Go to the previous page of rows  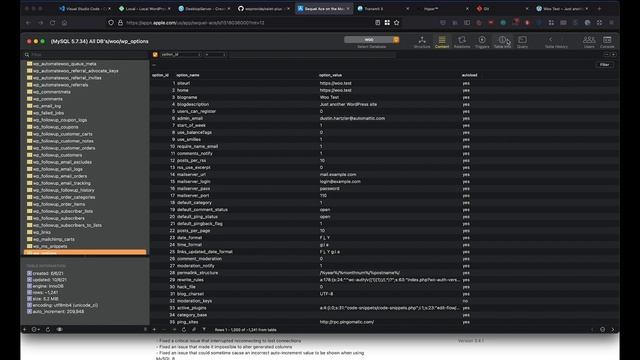pos(592,329)
